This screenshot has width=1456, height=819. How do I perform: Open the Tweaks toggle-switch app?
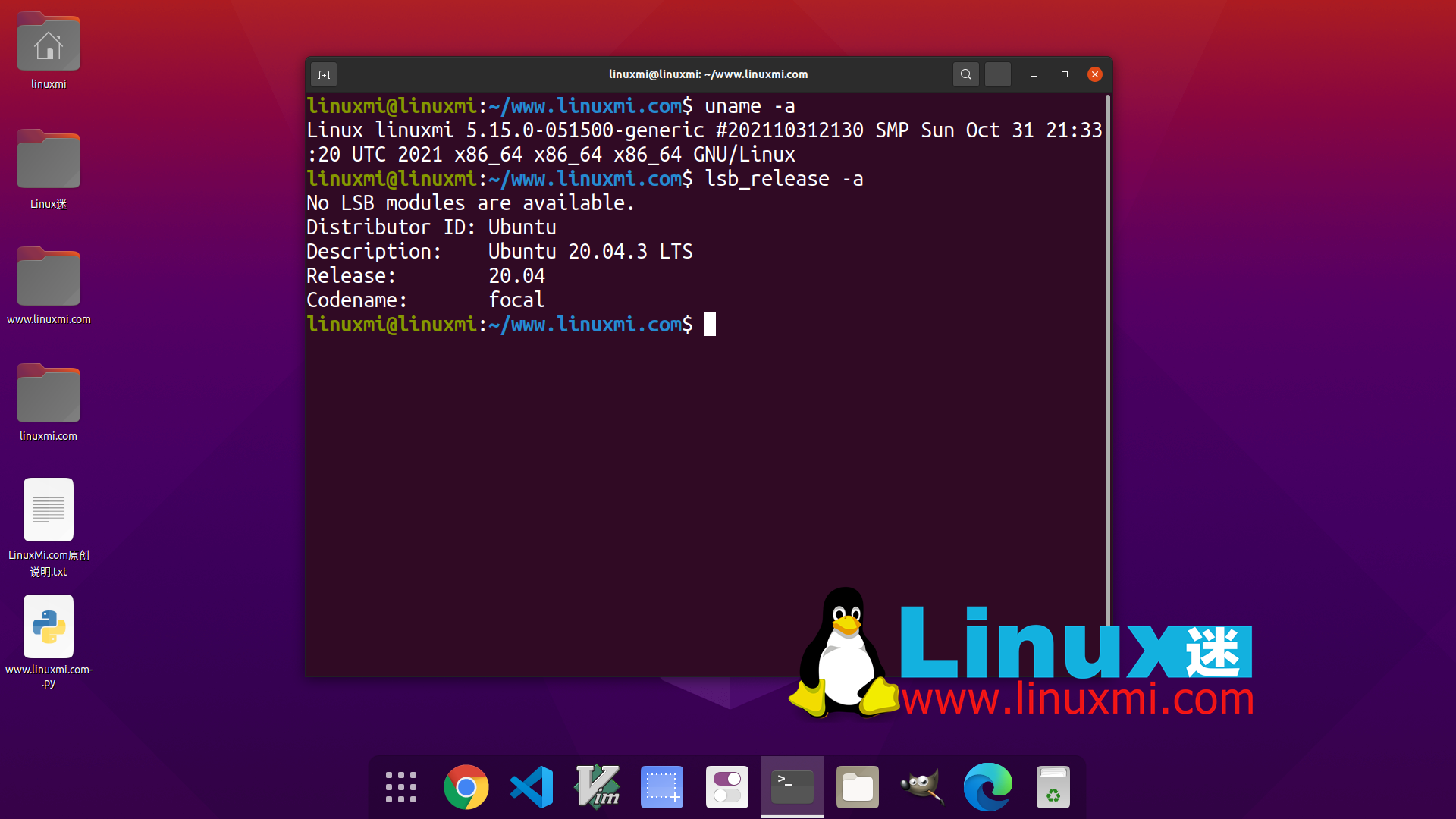point(727,787)
